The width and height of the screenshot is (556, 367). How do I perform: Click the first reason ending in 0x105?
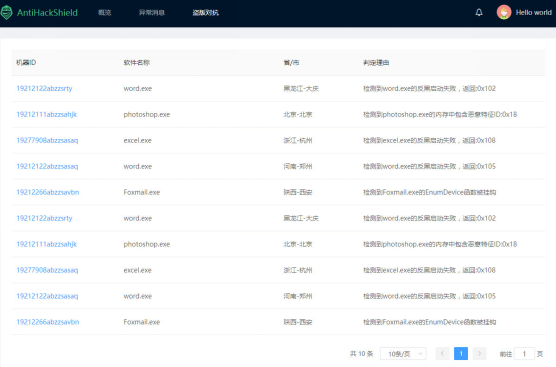(429, 166)
